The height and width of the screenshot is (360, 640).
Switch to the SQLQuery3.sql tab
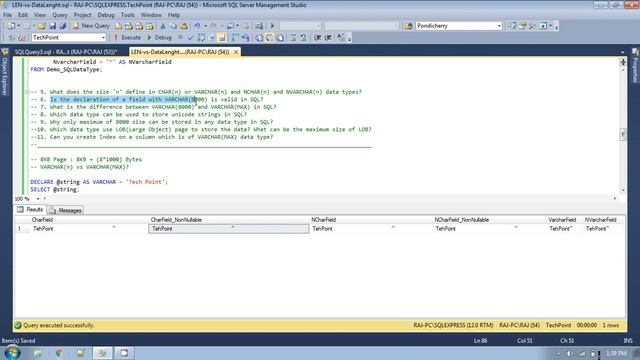pyautogui.click(x=66, y=52)
